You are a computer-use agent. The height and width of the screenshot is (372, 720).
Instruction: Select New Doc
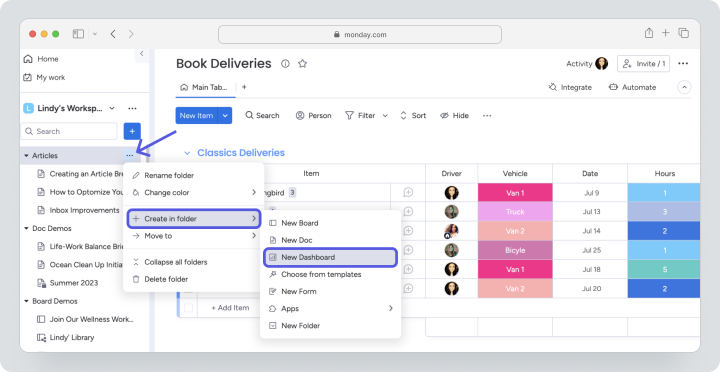click(330, 240)
